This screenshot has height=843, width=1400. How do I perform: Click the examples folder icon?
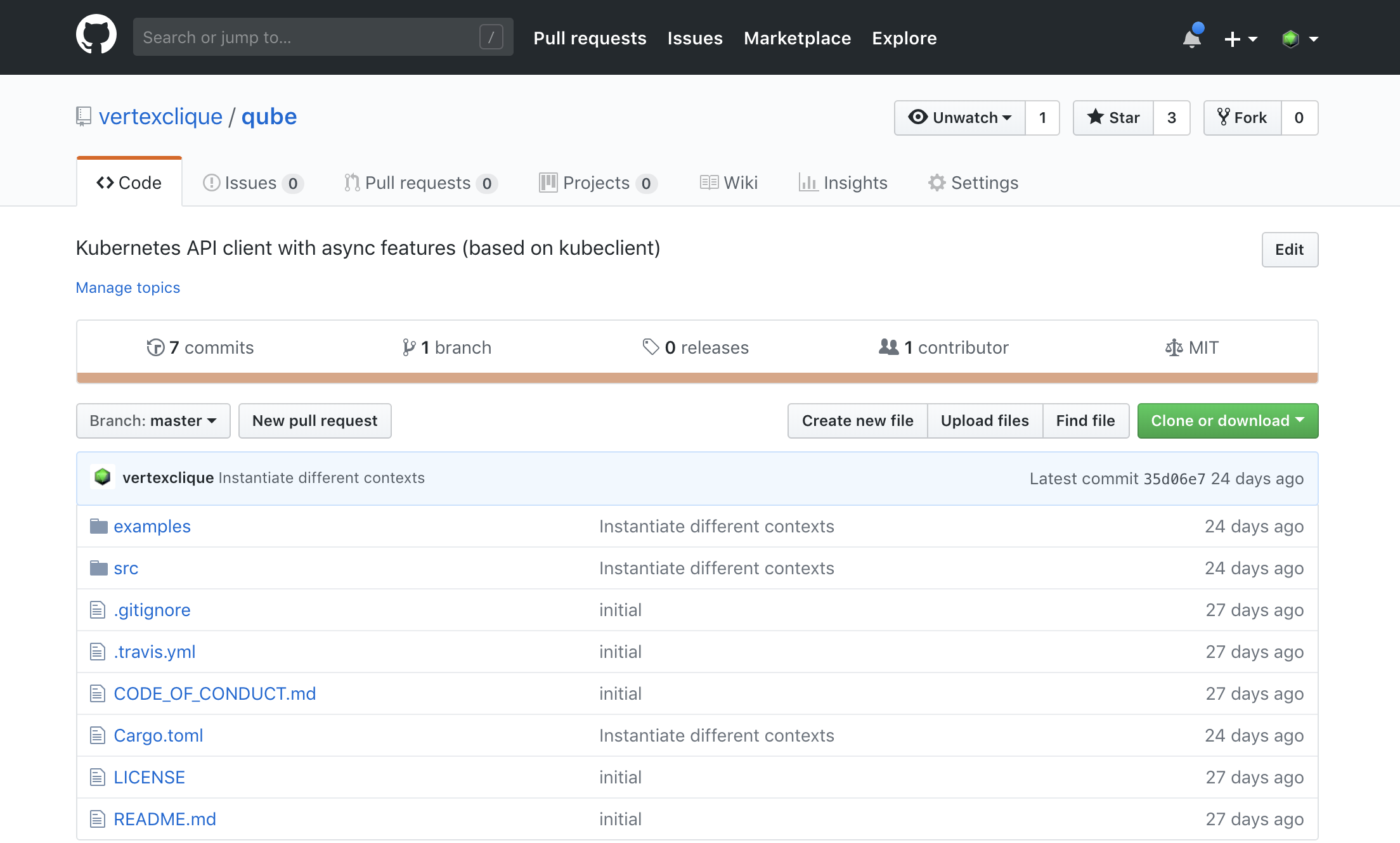pos(99,526)
